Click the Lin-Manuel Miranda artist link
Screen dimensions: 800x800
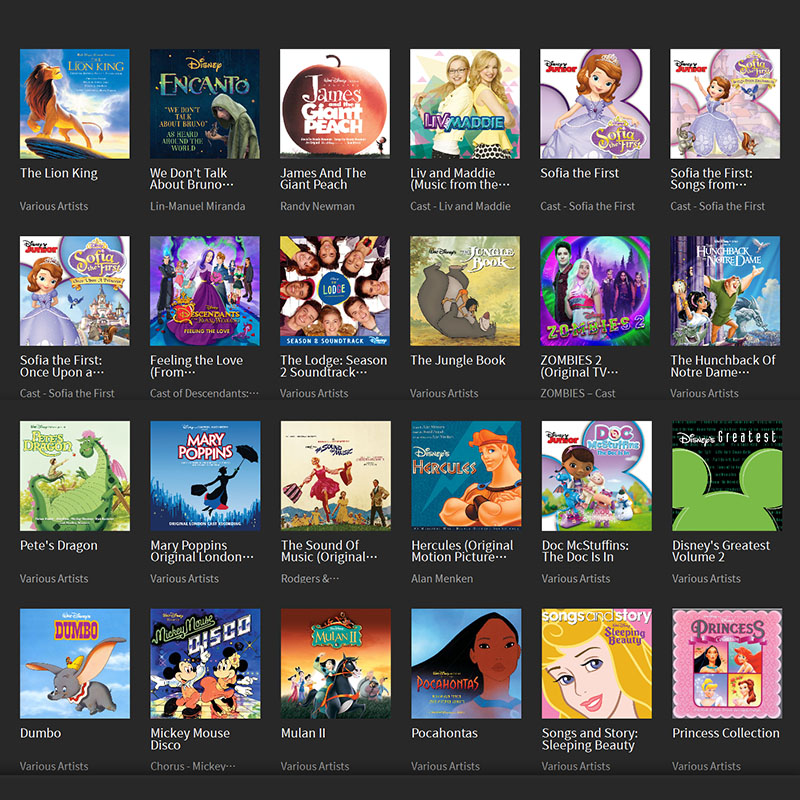(197, 206)
